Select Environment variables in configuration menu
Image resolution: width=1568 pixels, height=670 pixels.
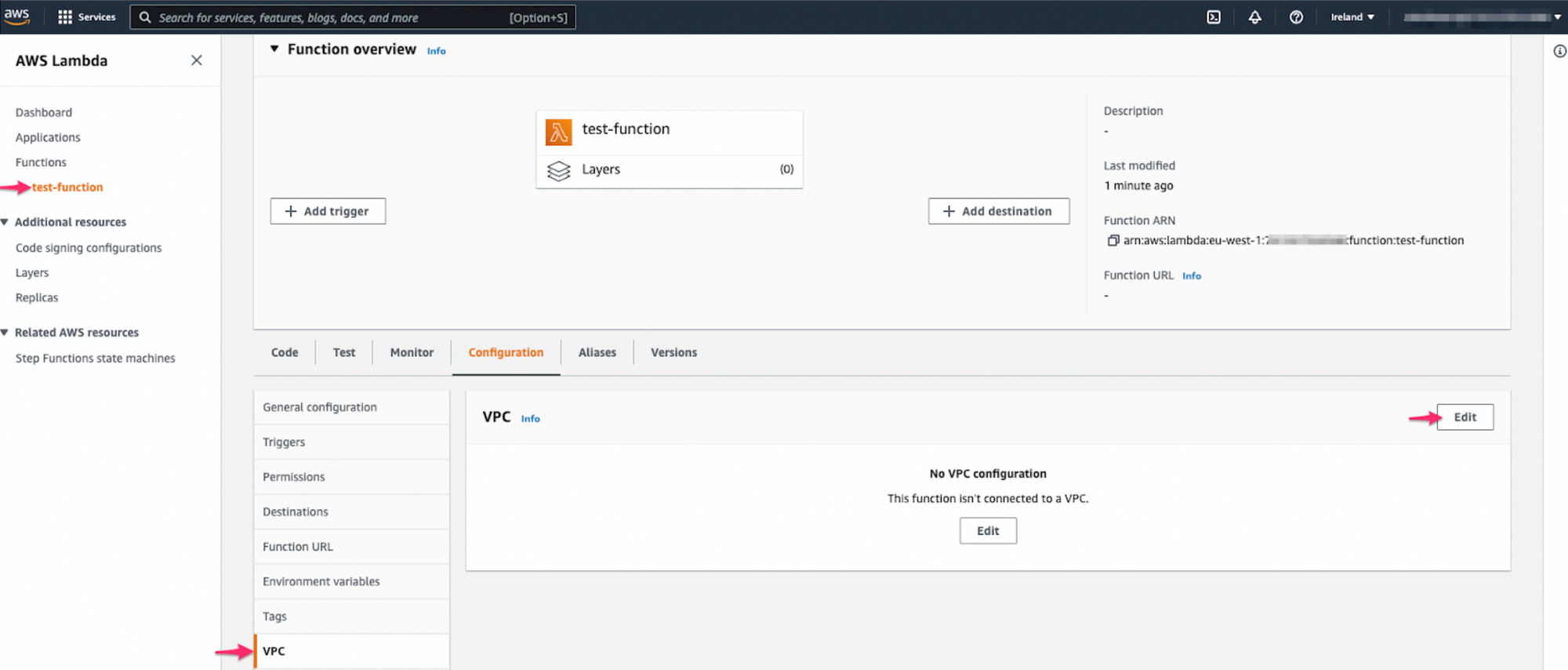(321, 581)
